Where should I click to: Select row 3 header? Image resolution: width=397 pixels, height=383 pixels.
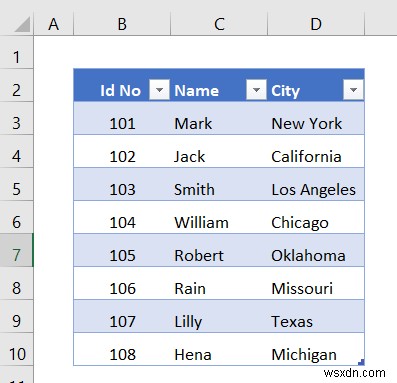pos(16,118)
